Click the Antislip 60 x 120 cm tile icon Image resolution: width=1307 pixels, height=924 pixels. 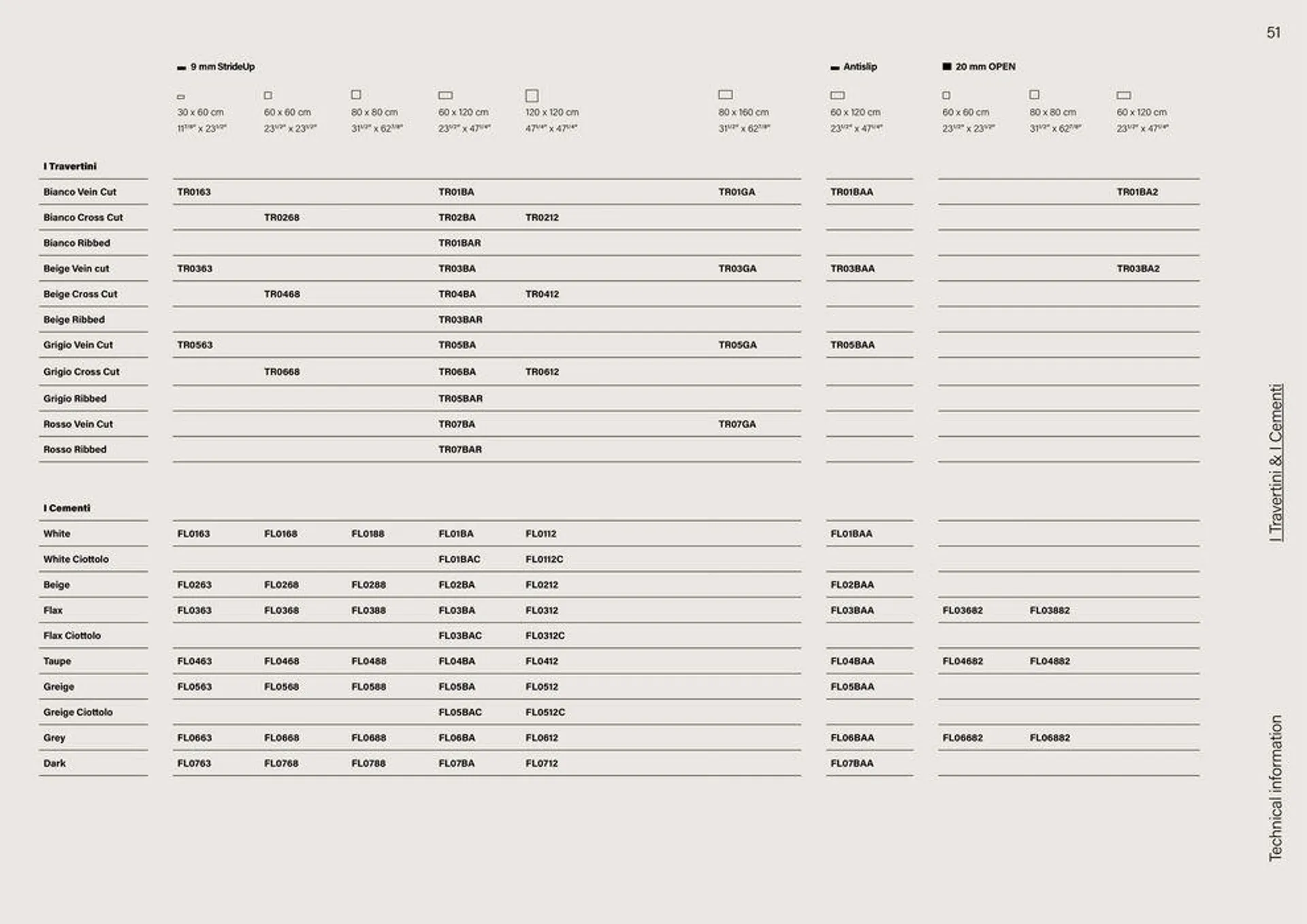[x=838, y=95]
